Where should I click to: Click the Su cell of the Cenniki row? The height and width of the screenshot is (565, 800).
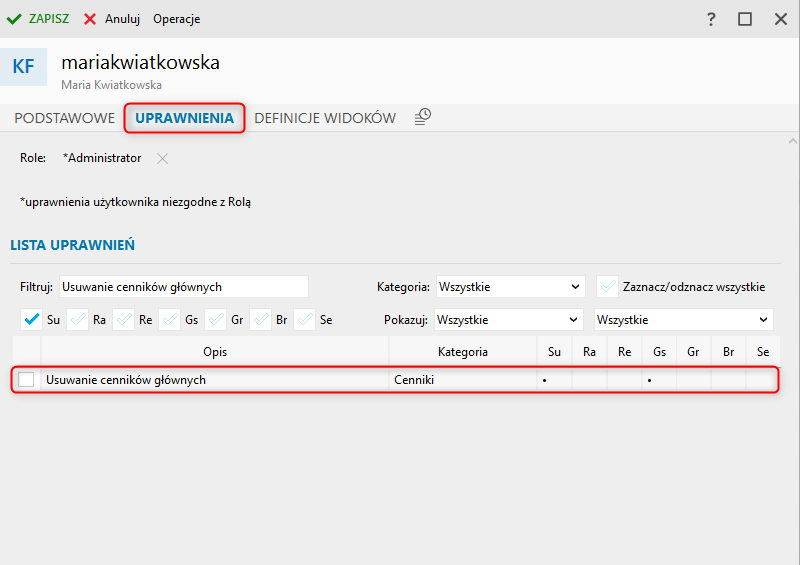click(554, 380)
